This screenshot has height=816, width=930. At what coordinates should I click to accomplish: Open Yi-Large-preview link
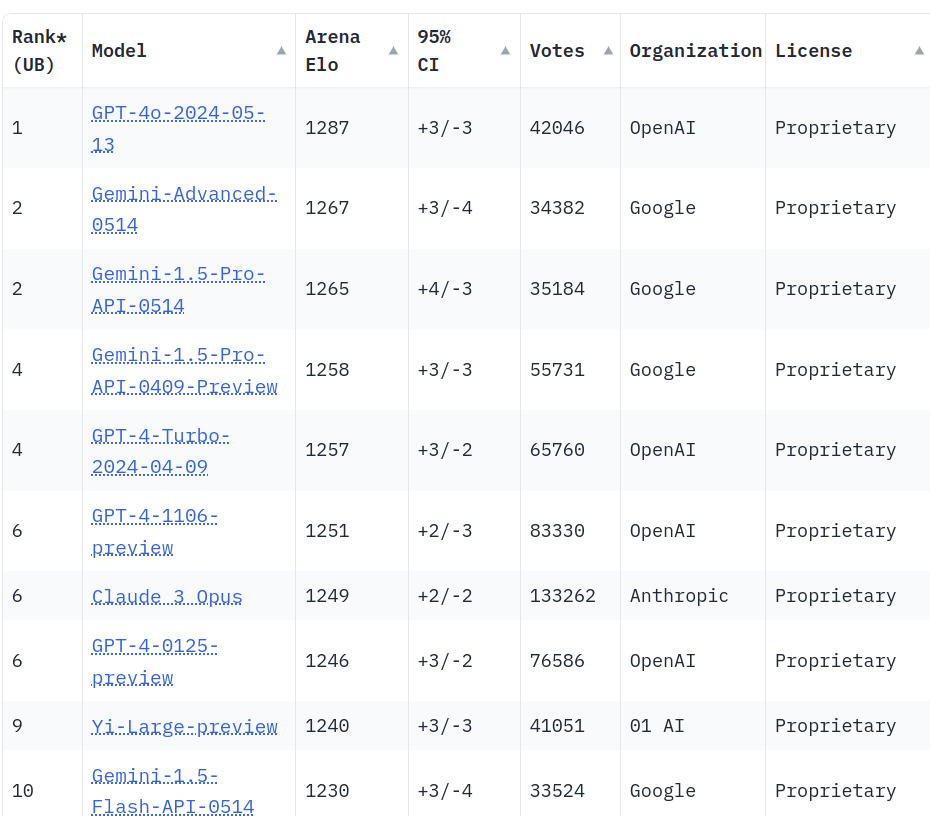(x=184, y=726)
